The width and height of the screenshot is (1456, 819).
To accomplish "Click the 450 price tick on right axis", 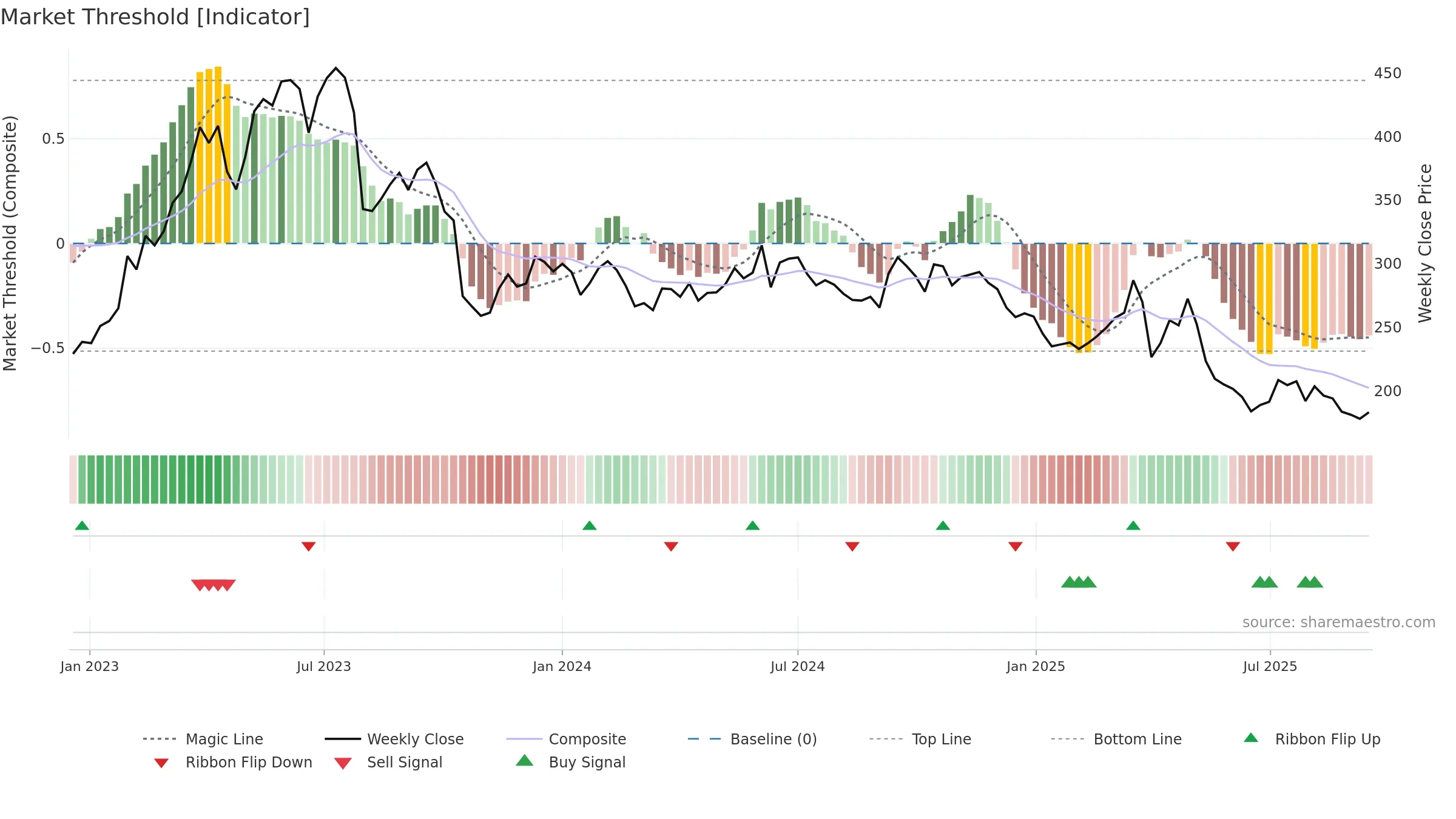I will pyautogui.click(x=1388, y=73).
